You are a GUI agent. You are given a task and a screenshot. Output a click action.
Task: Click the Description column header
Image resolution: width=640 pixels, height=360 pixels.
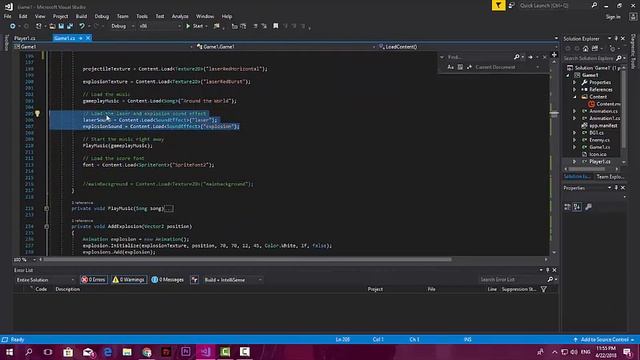[x=68, y=289]
